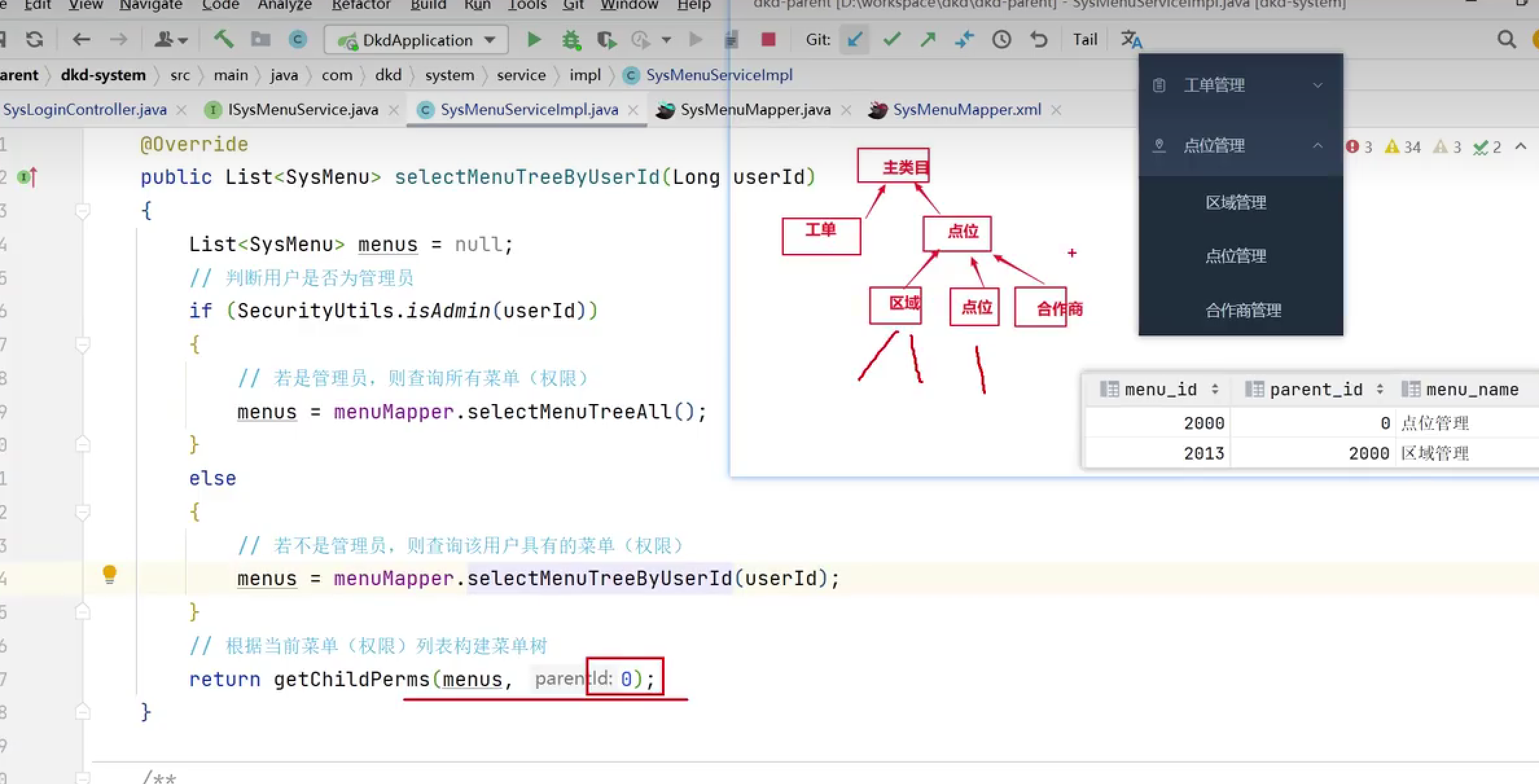
Task: Open the Refactor menu
Action: (x=361, y=5)
